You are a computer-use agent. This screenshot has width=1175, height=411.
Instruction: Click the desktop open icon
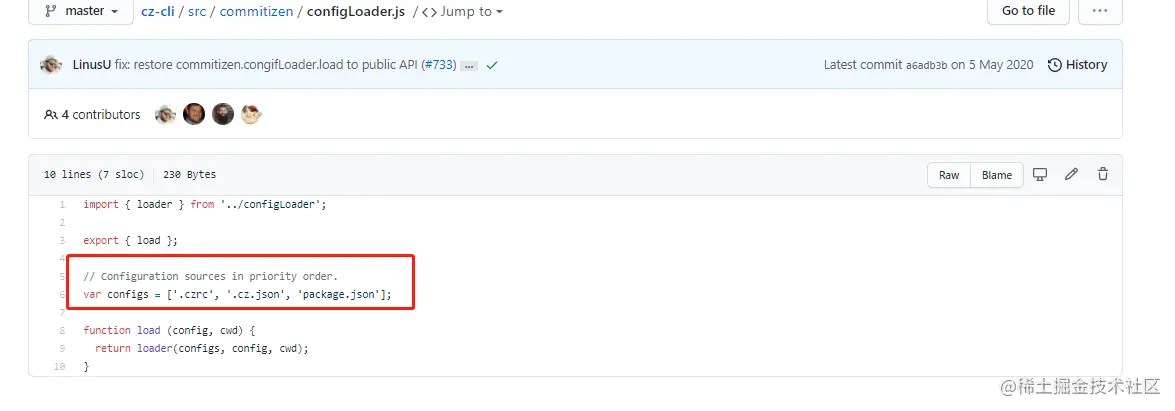tap(1039, 174)
